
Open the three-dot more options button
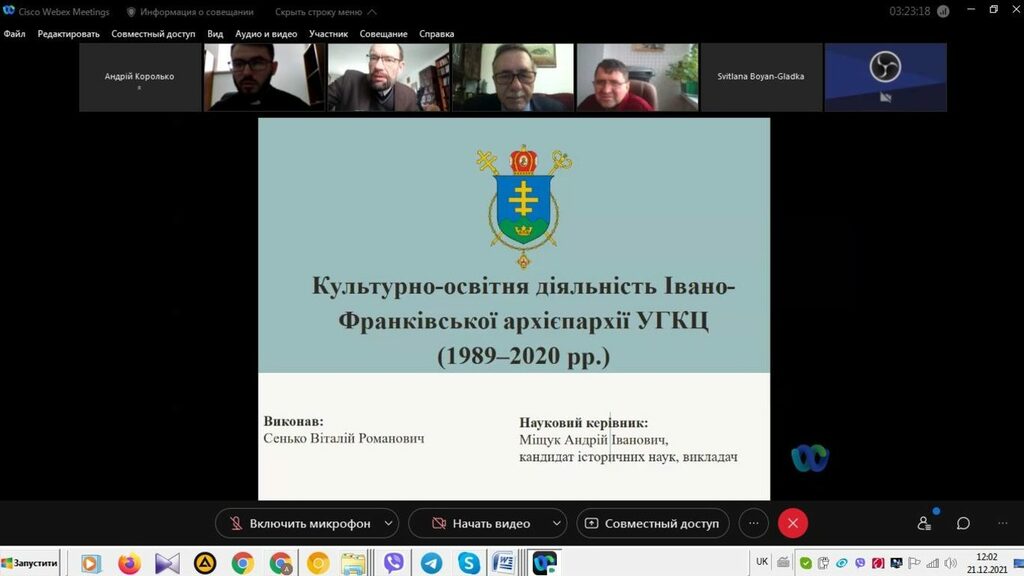point(754,523)
